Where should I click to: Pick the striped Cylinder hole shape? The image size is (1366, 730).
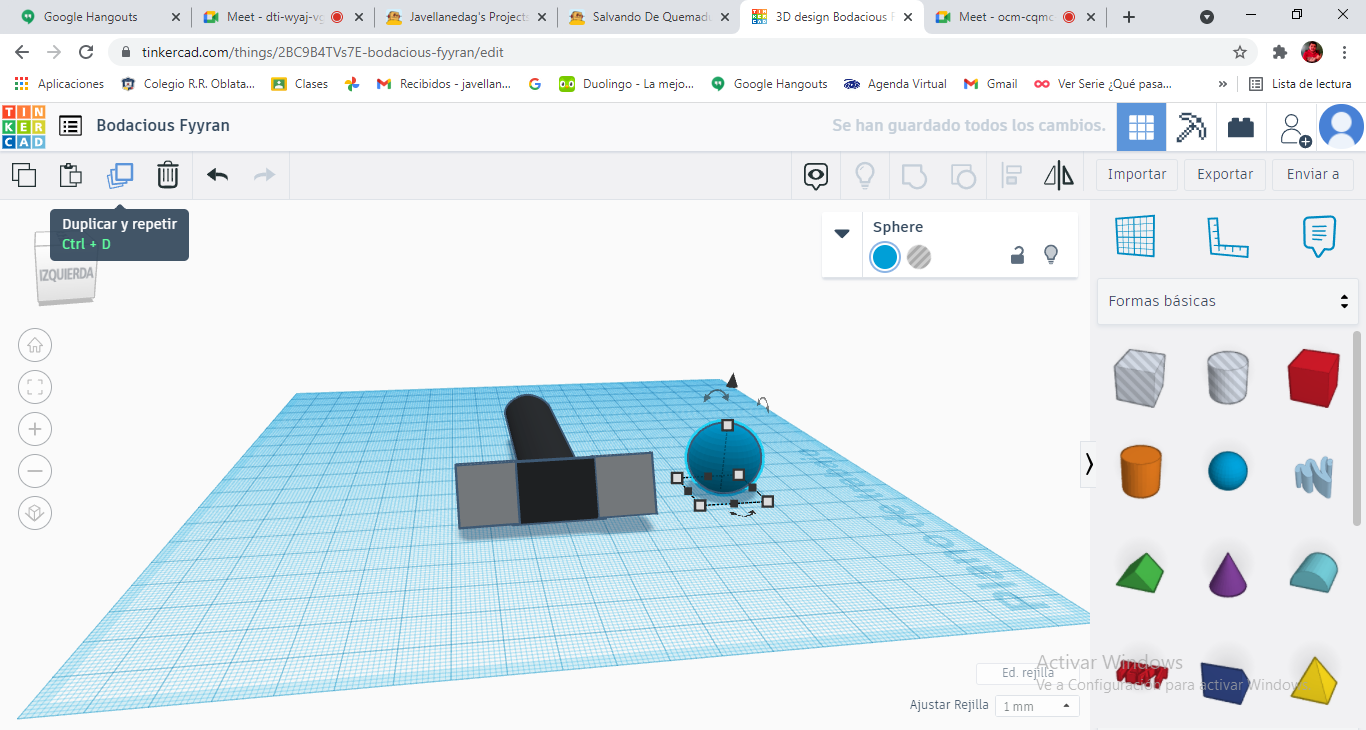1227,377
